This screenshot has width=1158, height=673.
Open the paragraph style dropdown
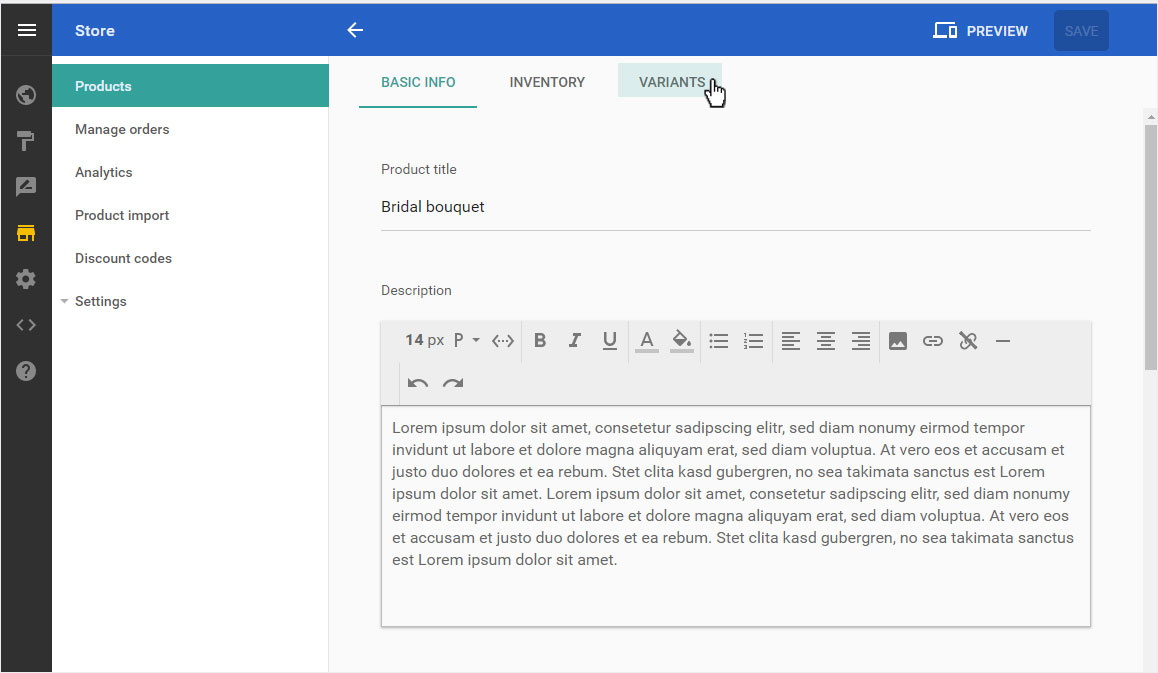tap(466, 341)
